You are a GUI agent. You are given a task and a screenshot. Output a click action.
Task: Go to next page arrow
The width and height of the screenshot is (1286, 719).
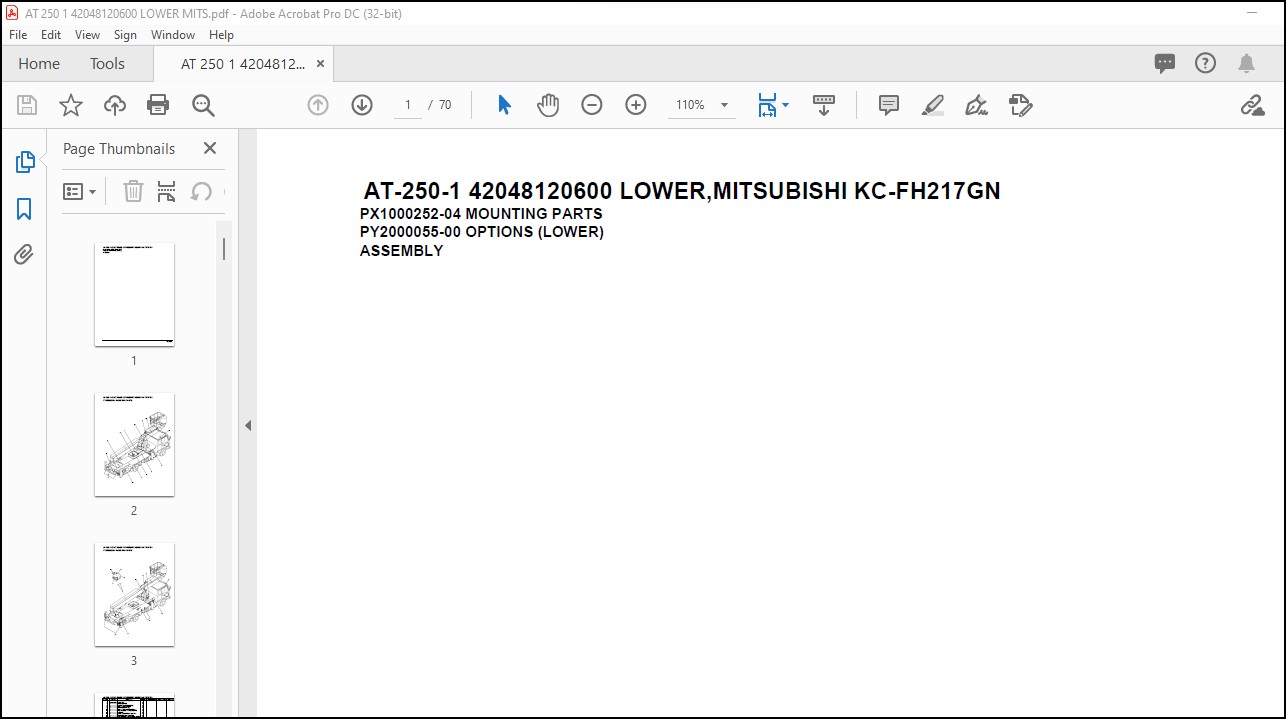(x=362, y=105)
